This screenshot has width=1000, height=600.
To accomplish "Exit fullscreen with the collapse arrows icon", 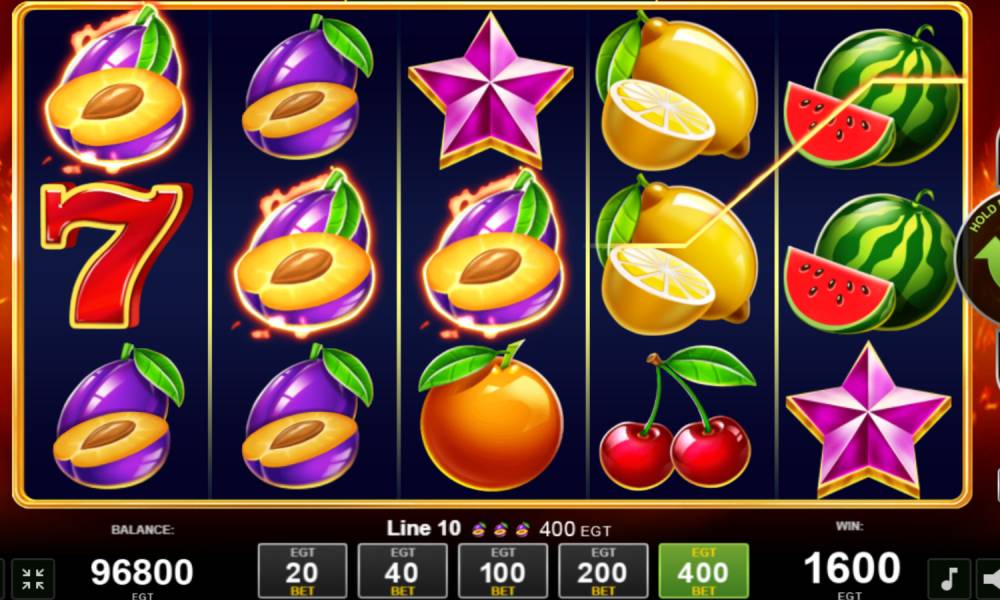I will (33, 579).
